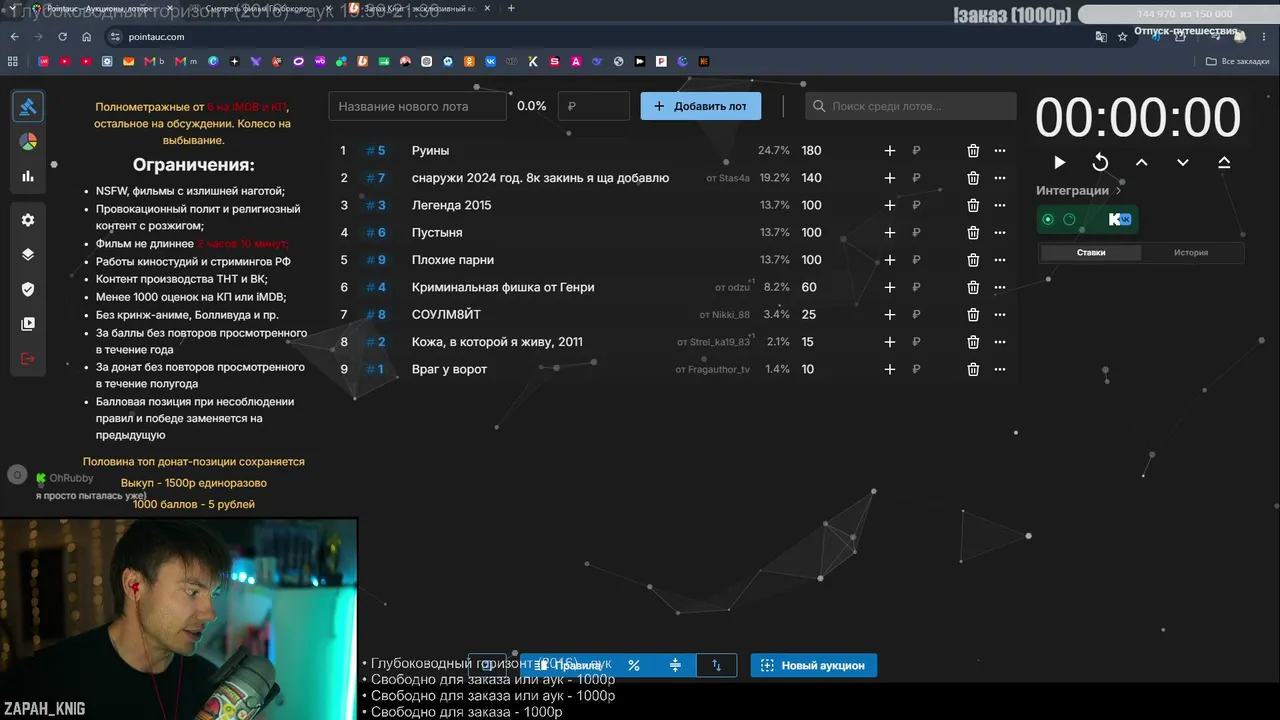Viewport: 1280px width, 720px height.
Task: Open more options for "снаружи 2024 год" lot
Action: point(1000,178)
